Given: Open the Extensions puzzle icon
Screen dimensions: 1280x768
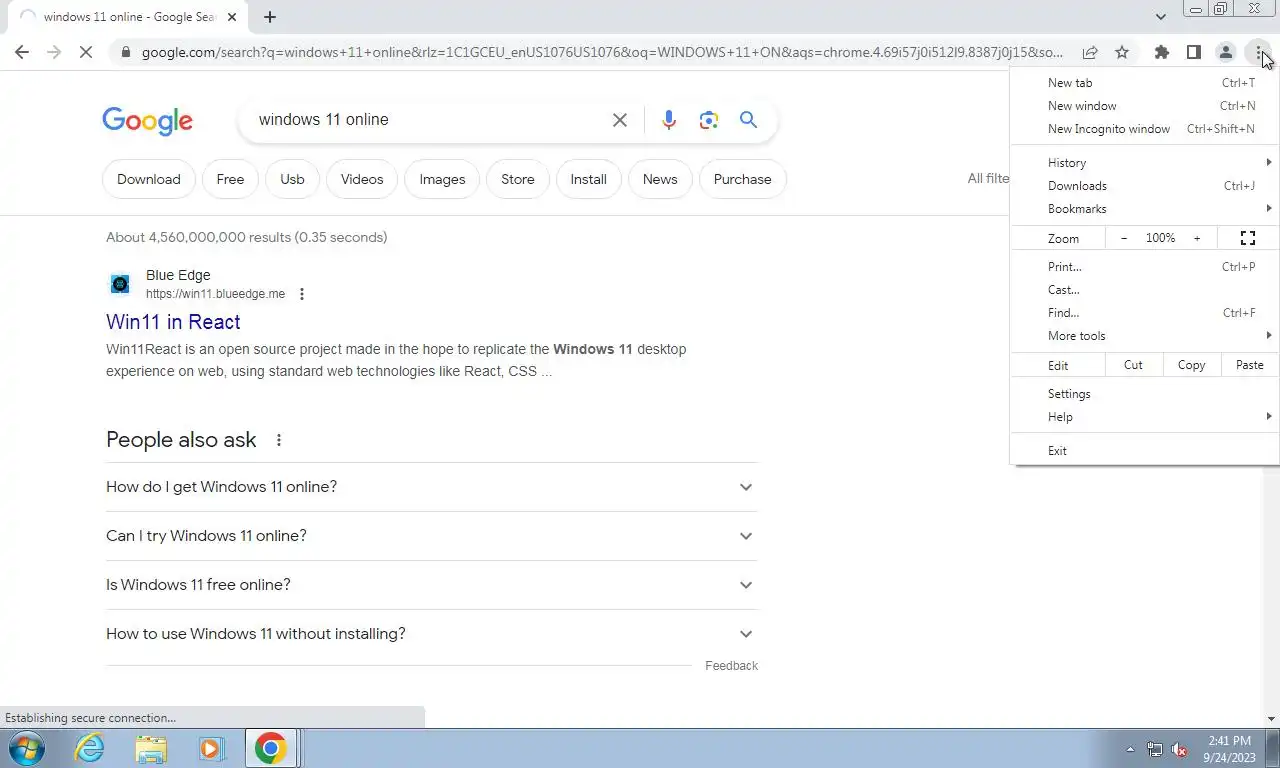Looking at the screenshot, I should click(1161, 52).
